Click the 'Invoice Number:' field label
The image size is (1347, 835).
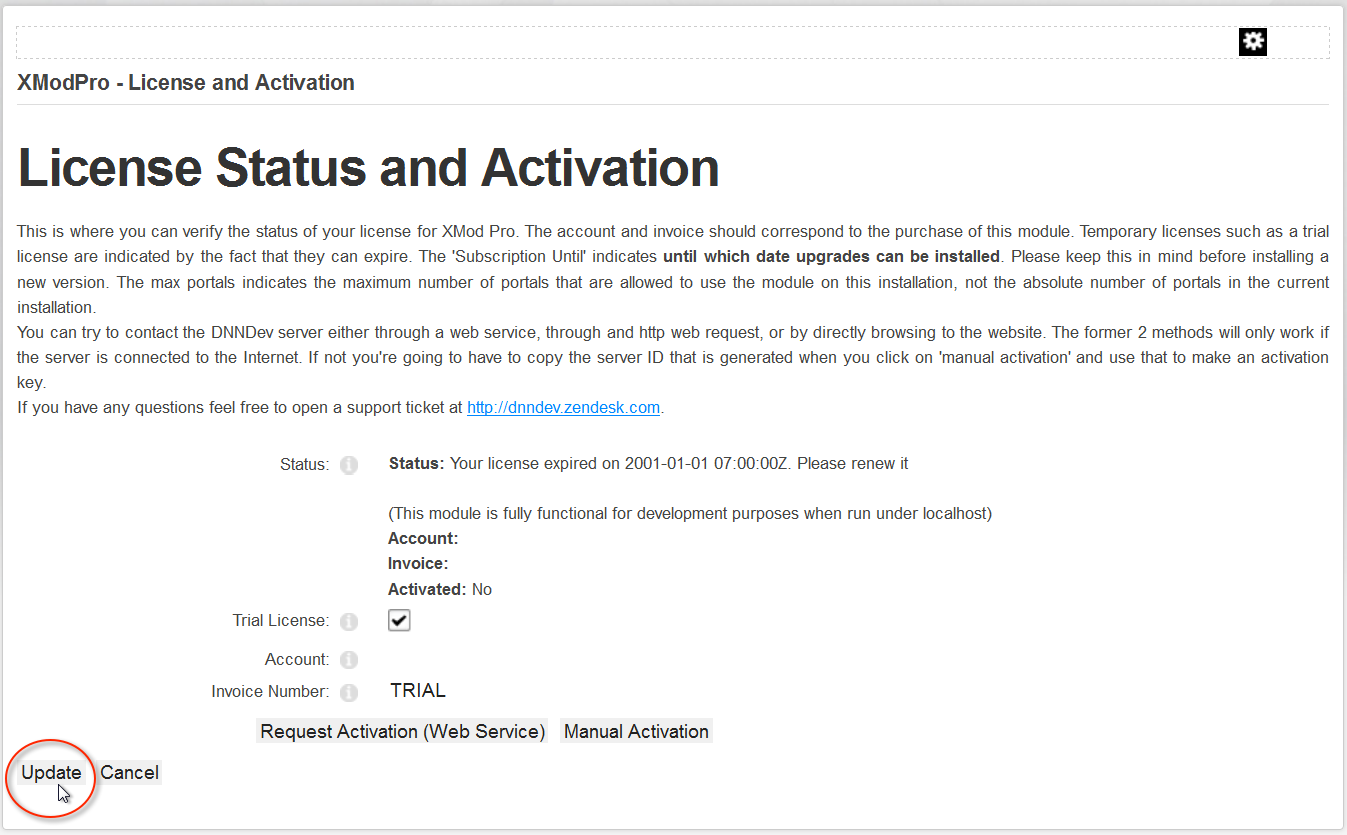pos(270,691)
